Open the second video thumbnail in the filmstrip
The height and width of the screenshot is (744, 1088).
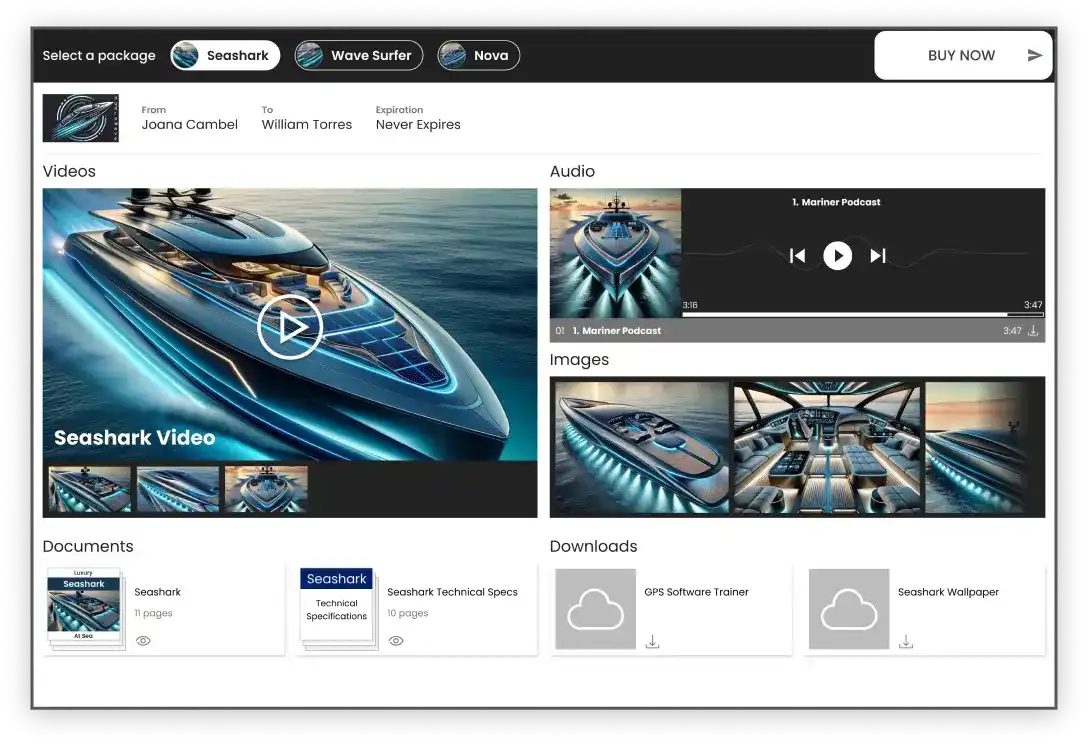point(177,489)
